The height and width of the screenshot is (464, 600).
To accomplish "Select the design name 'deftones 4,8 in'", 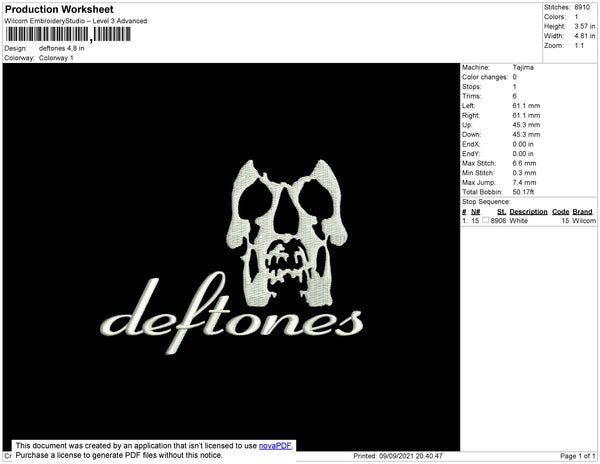I will [62, 49].
